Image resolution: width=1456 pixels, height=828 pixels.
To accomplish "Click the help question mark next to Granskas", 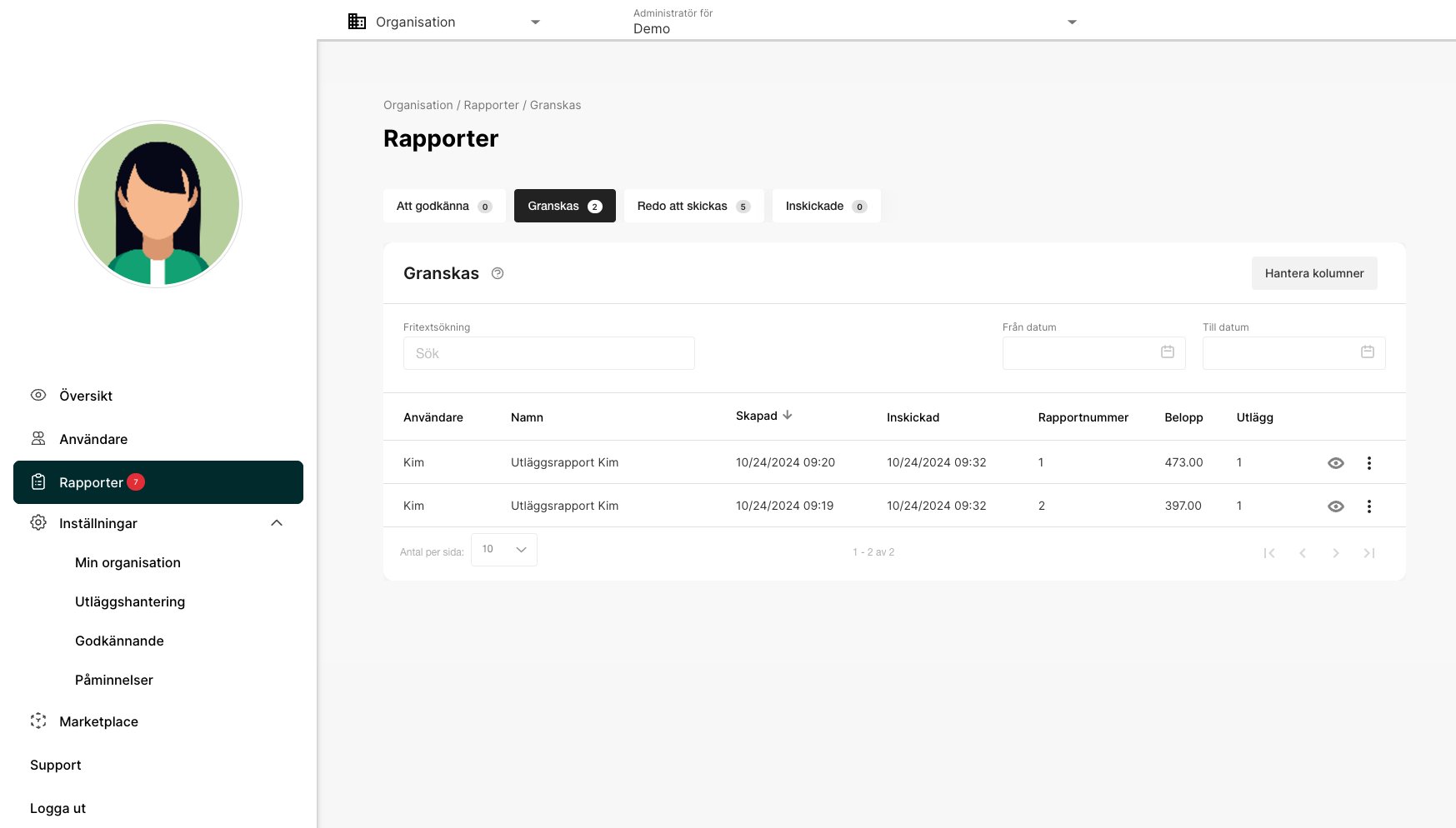I will (498, 273).
